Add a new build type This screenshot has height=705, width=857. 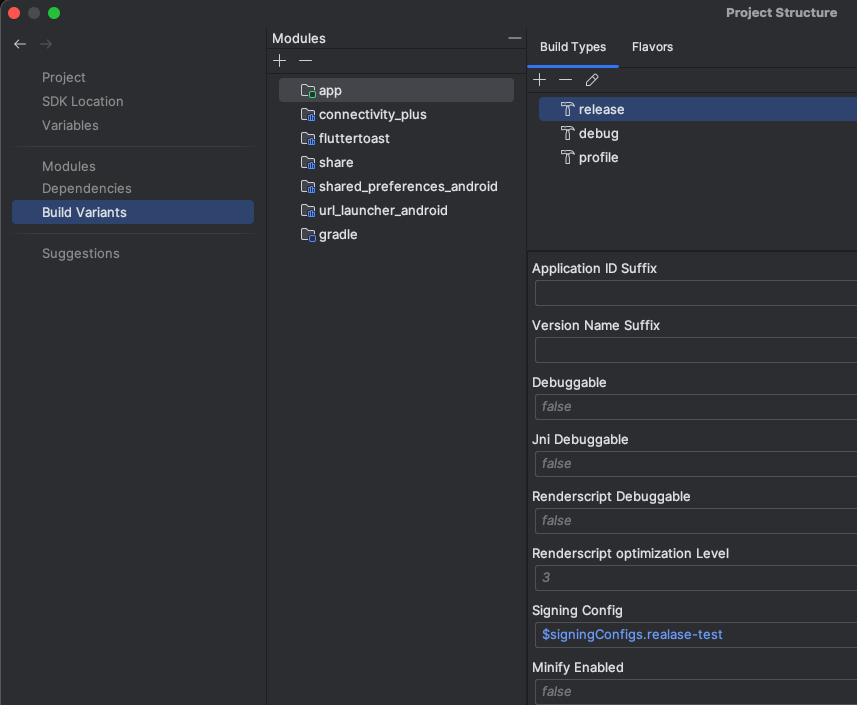[540, 80]
